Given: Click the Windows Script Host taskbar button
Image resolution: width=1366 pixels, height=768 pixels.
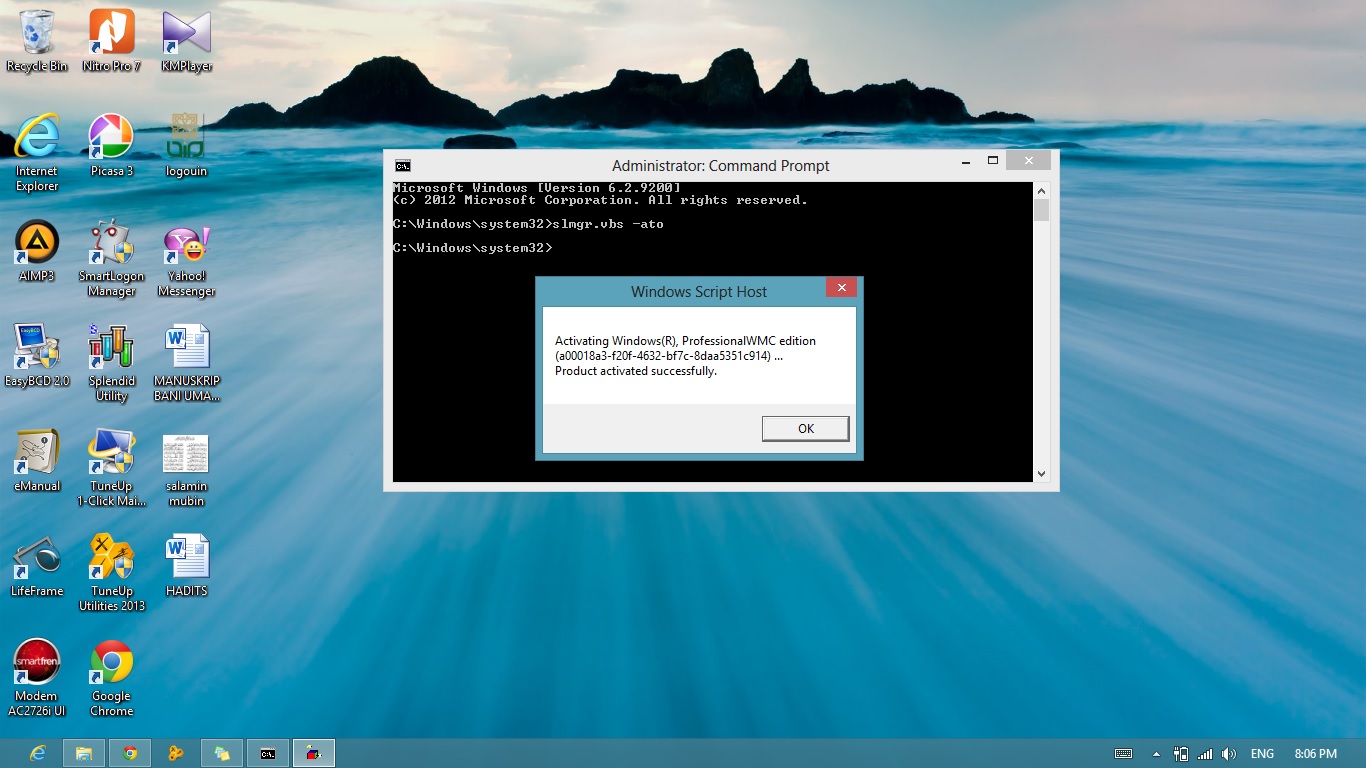Looking at the screenshot, I should pyautogui.click(x=314, y=753).
